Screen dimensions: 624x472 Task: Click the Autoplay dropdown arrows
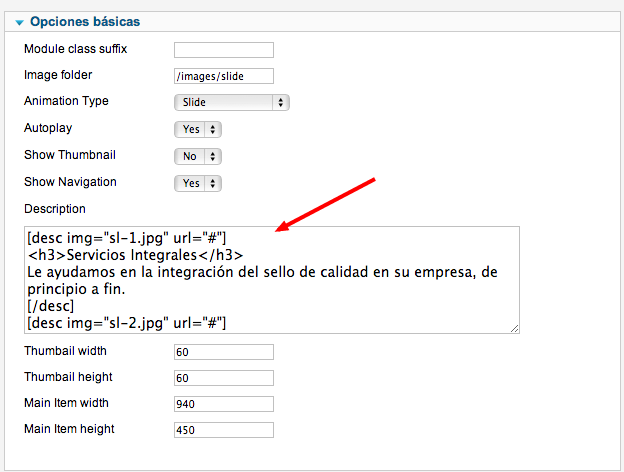point(213,129)
